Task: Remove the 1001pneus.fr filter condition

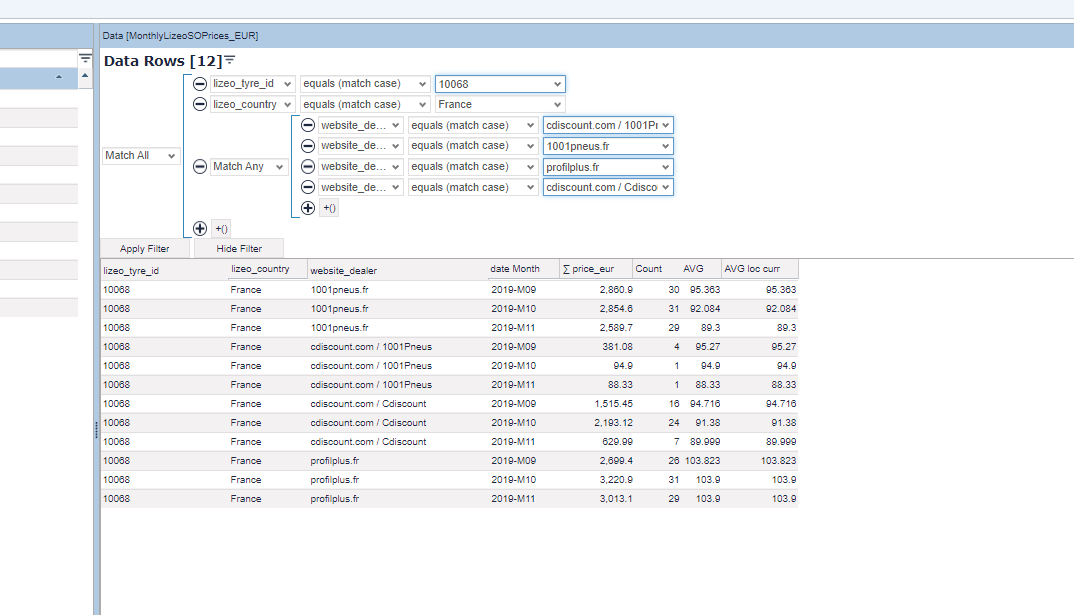Action: click(308, 146)
